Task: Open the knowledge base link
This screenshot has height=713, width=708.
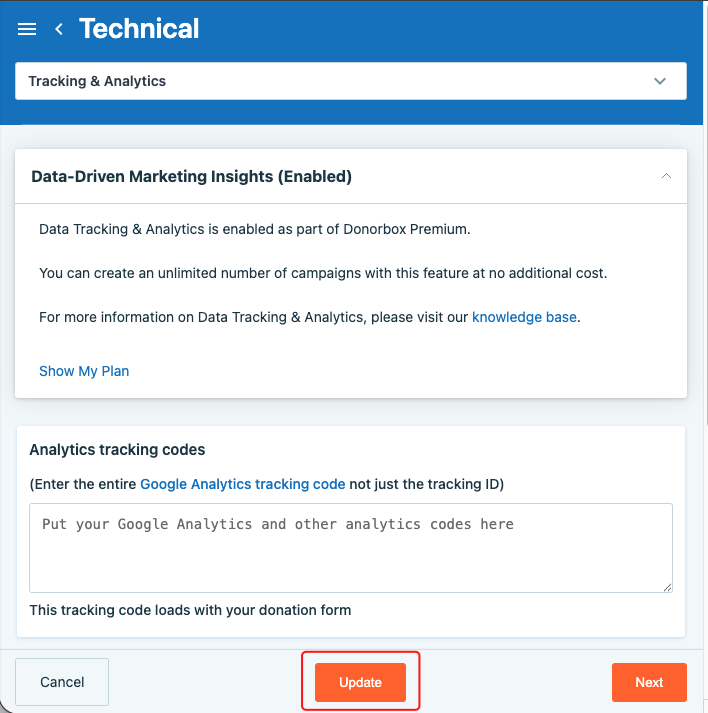Action: pyautogui.click(x=524, y=317)
